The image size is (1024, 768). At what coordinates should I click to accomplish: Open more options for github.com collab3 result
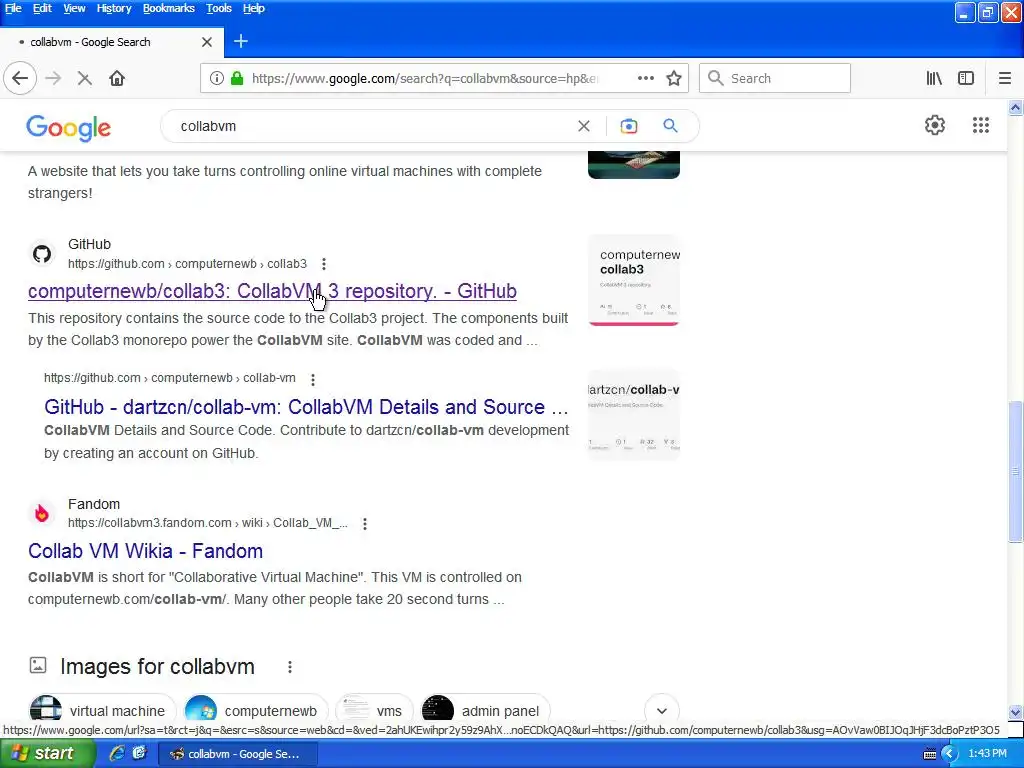click(x=324, y=264)
